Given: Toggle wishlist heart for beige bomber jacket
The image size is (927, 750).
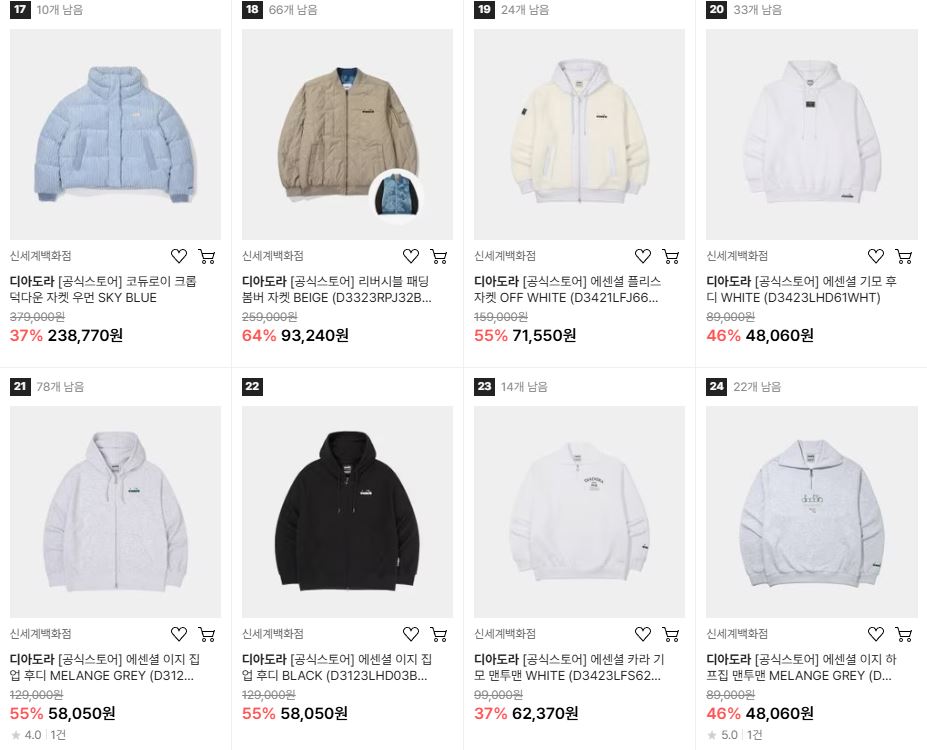Looking at the screenshot, I should (x=411, y=256).
